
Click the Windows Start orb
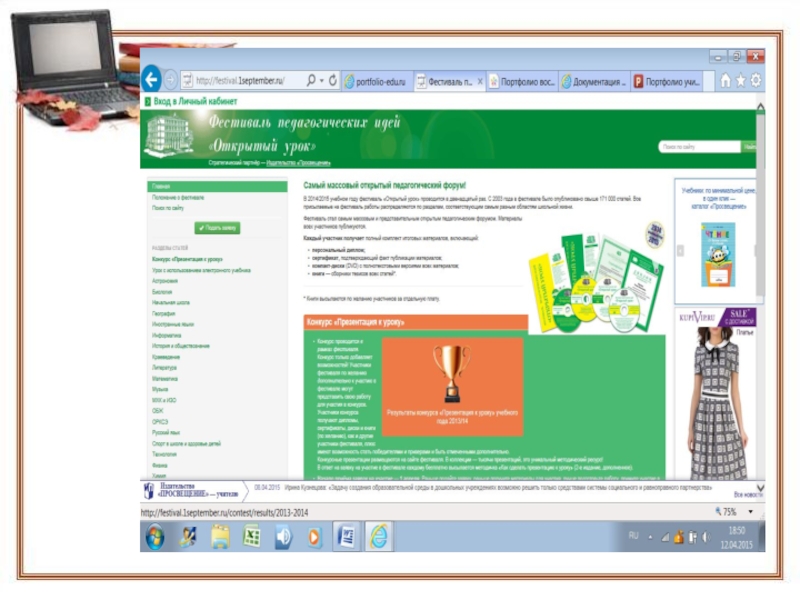tap(155, 537)
